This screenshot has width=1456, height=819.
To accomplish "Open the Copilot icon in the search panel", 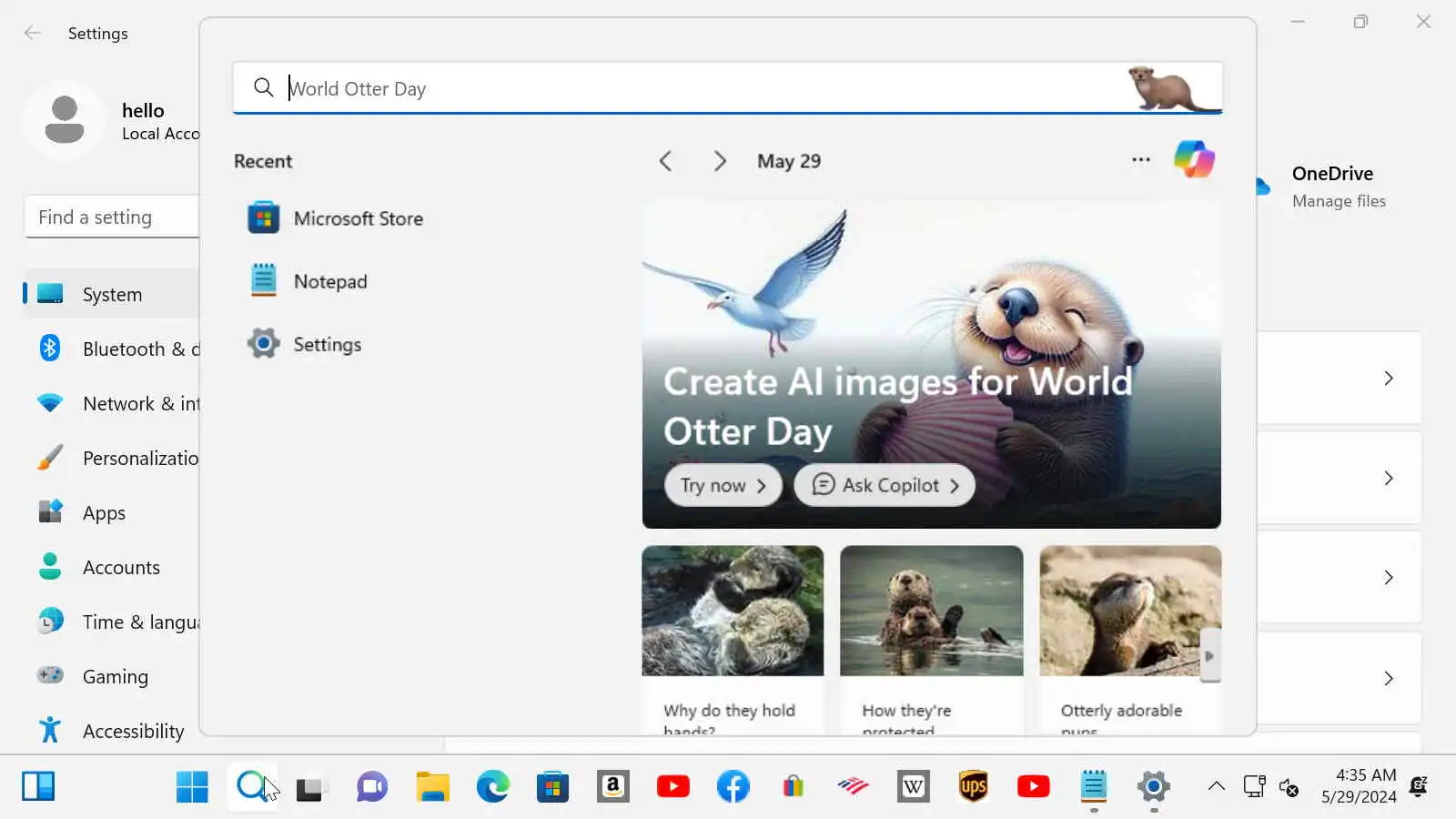I will [1194, 159].
